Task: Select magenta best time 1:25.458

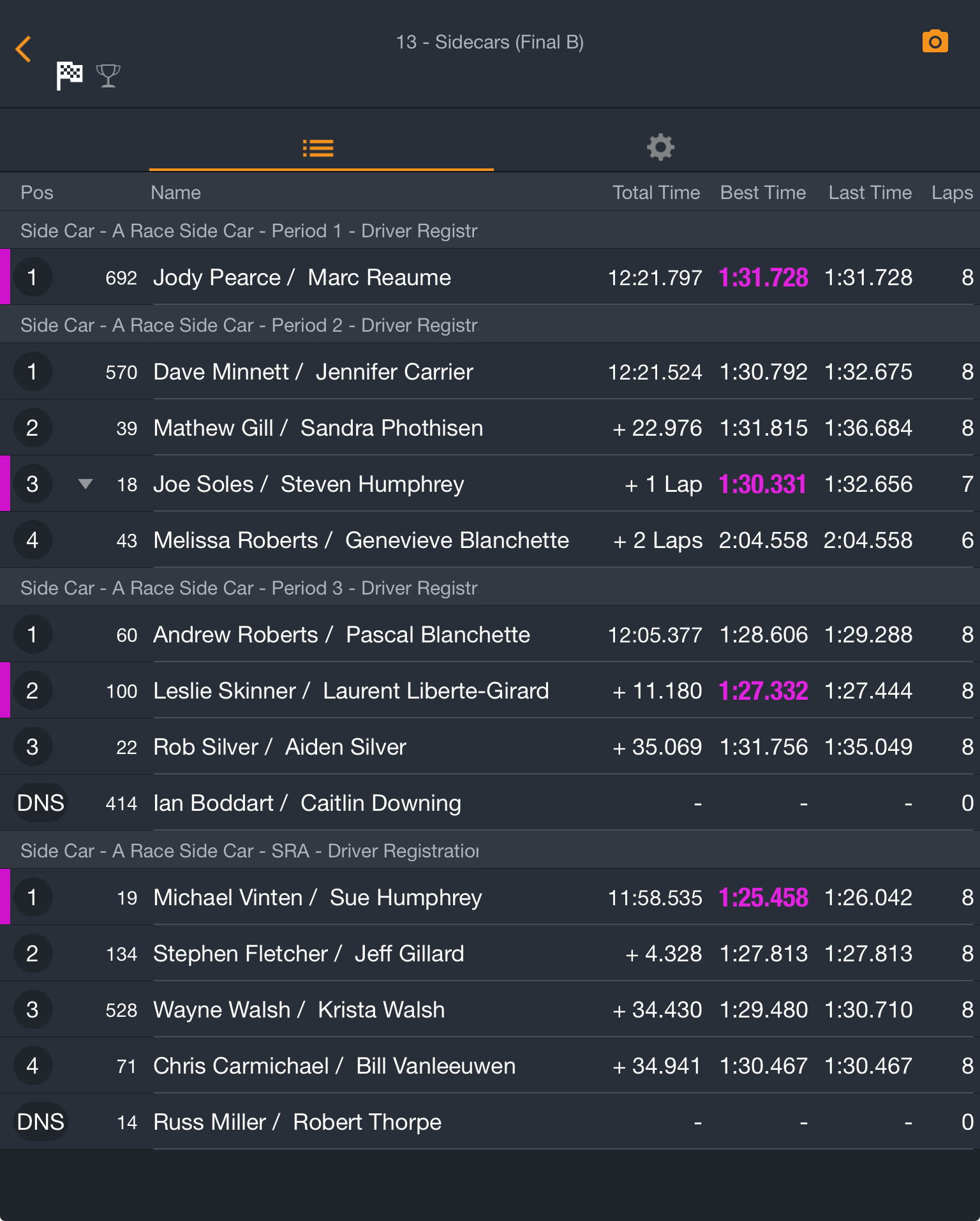Action: click(x=763, y=898)
